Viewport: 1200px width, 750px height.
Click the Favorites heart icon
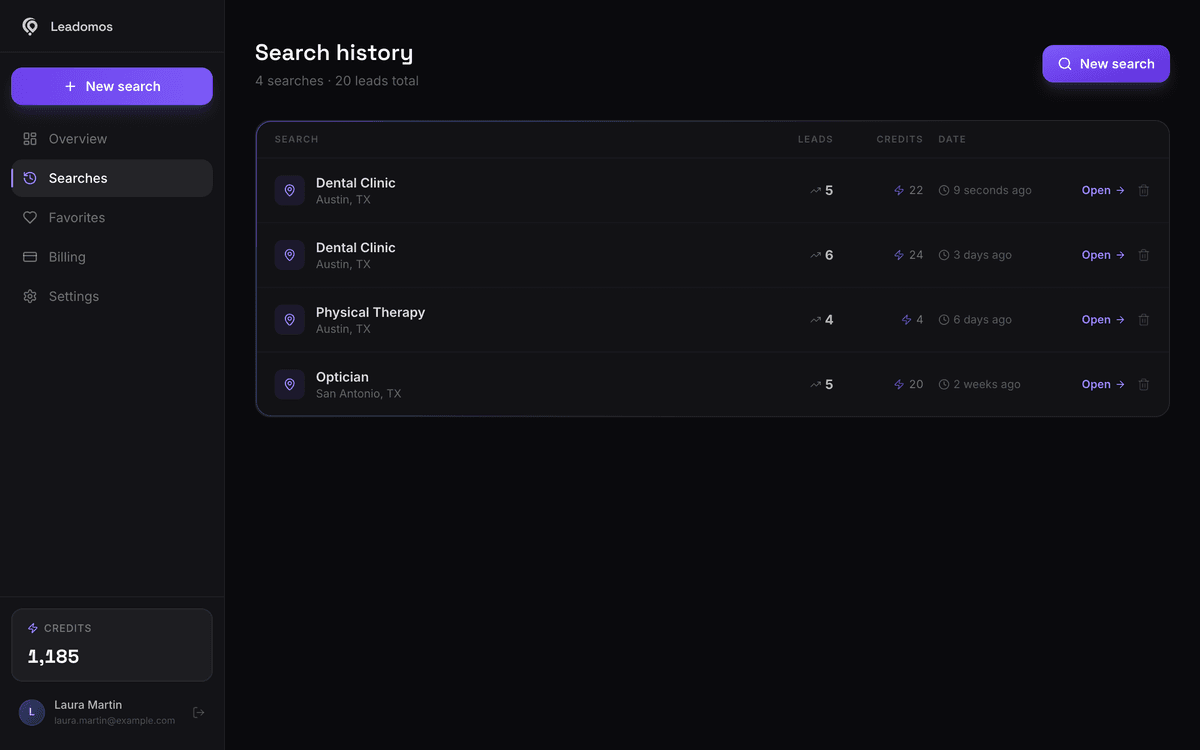pos(30,218)
